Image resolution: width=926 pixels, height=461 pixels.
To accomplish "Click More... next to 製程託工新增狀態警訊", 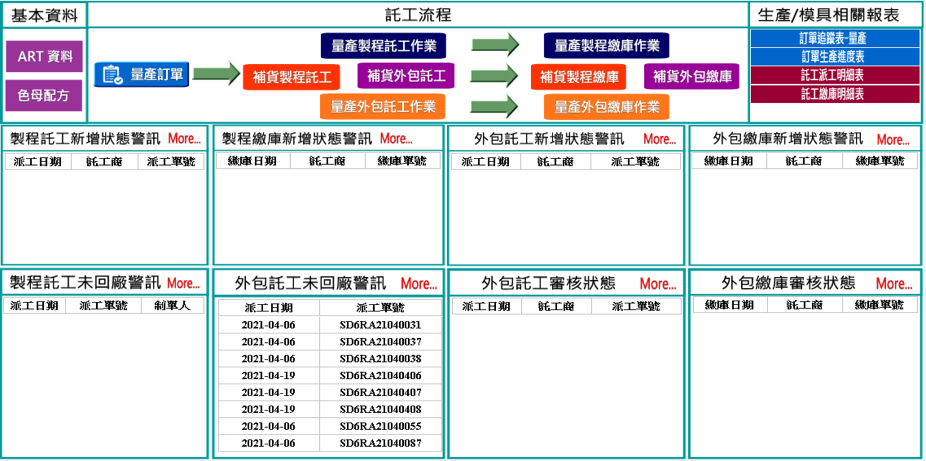I will [x=184, y=139].
